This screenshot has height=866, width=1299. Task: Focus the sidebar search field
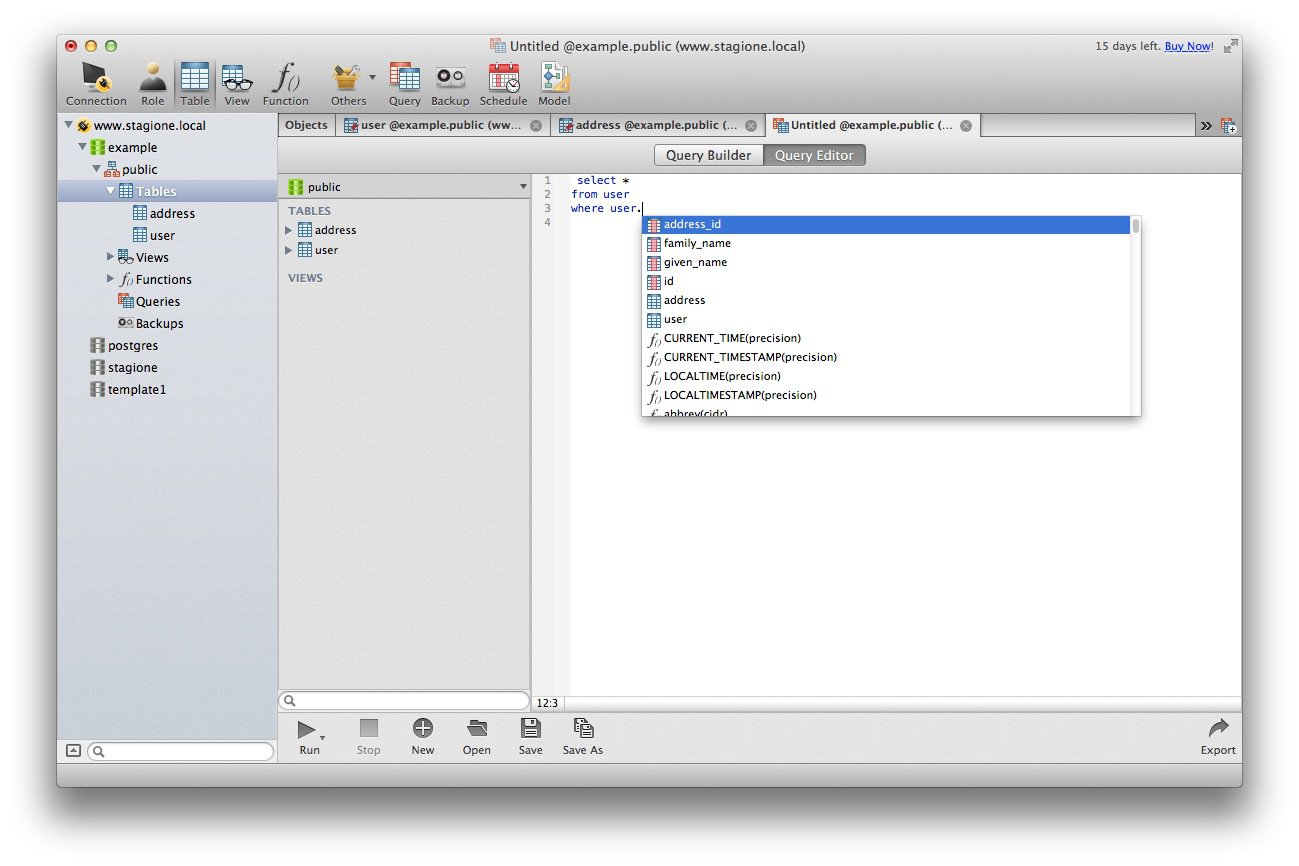[181, 751]
